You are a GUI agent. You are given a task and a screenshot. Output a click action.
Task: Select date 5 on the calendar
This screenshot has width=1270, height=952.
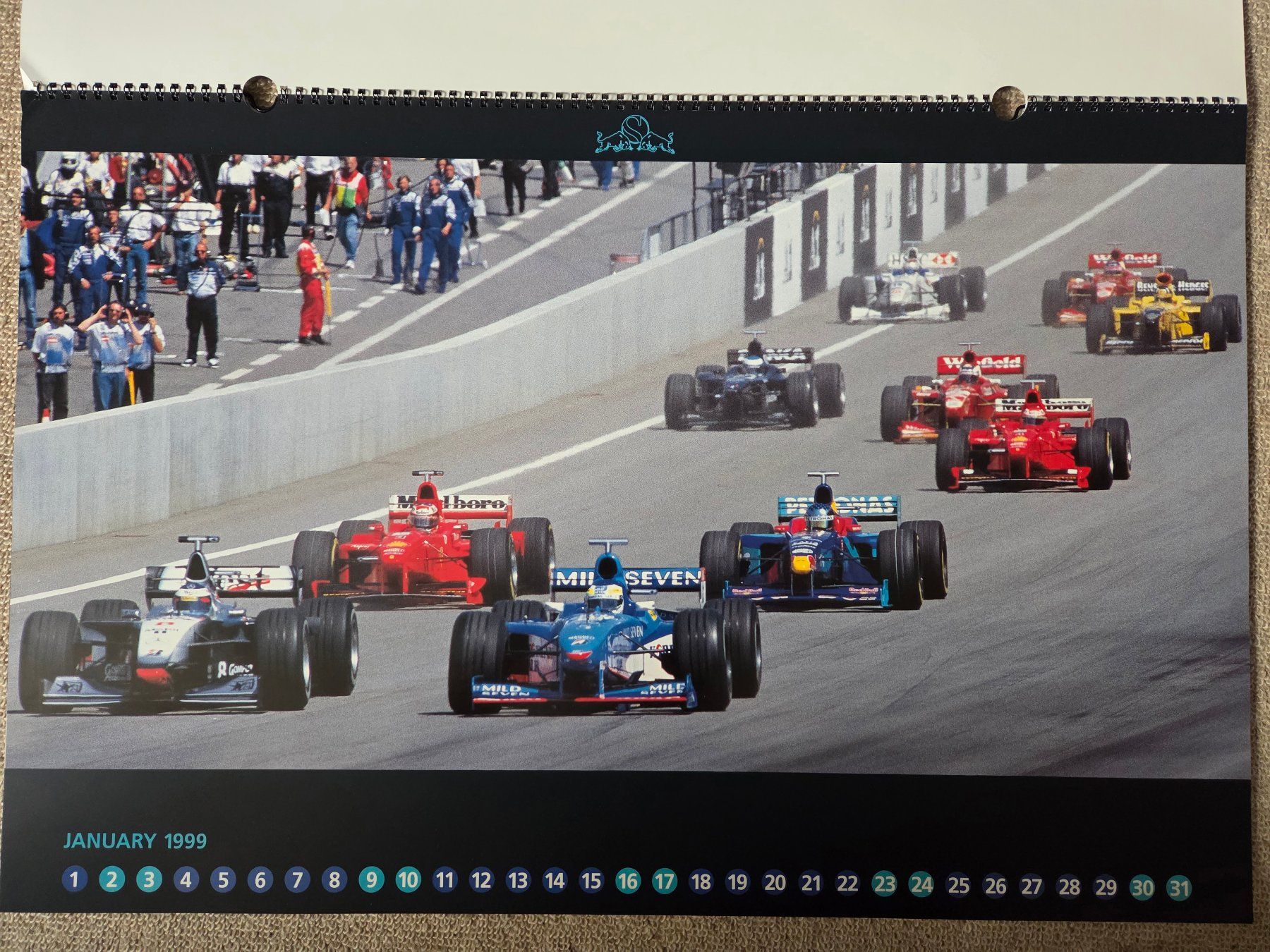[223, 880]
